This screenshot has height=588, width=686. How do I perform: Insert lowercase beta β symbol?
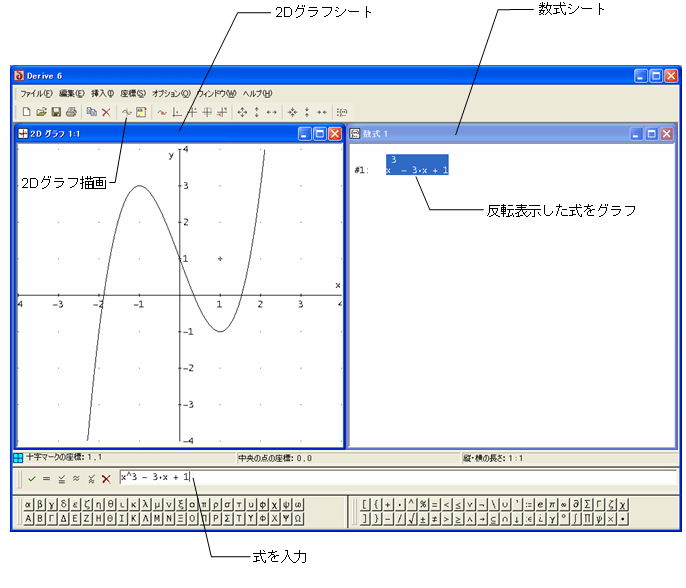pyautogui.click(x=40, y=504)
